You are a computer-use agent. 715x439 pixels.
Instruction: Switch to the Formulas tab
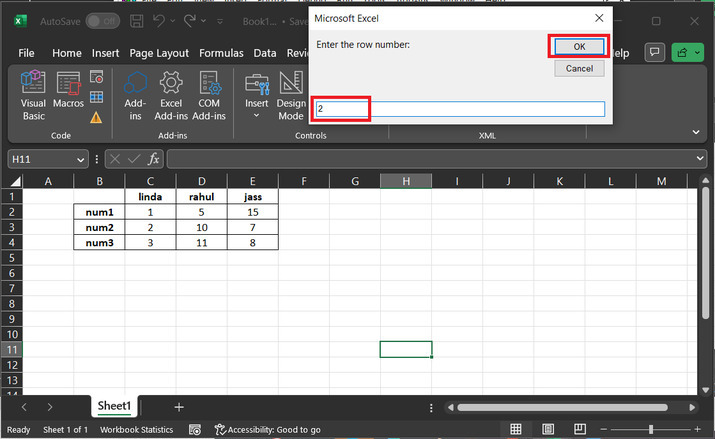point(221,53)
